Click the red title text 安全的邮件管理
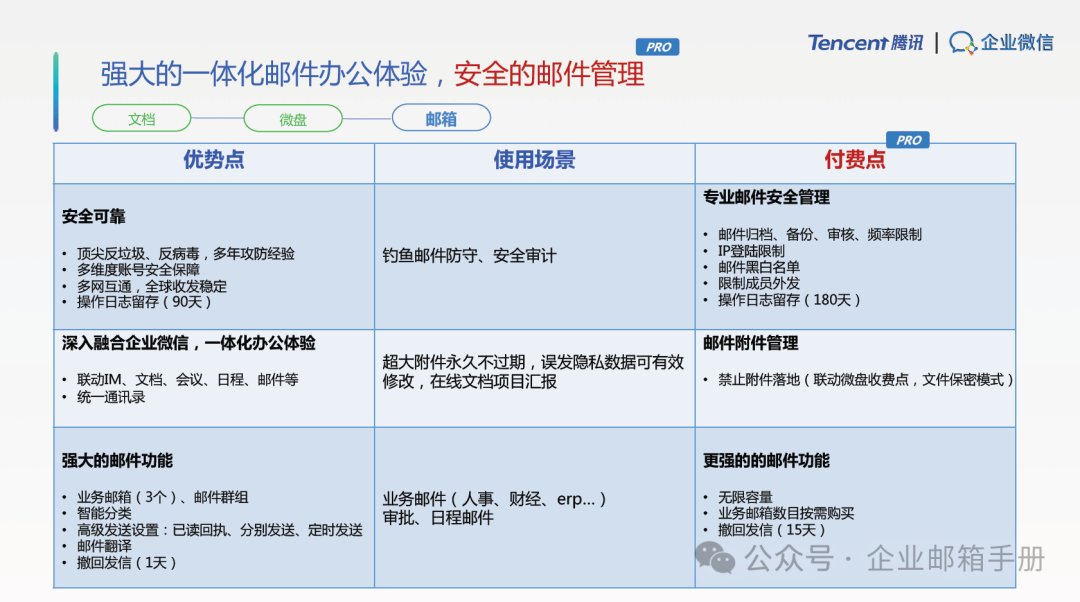The width and height of the screenshot is (1080, 602). coord(549,74)
